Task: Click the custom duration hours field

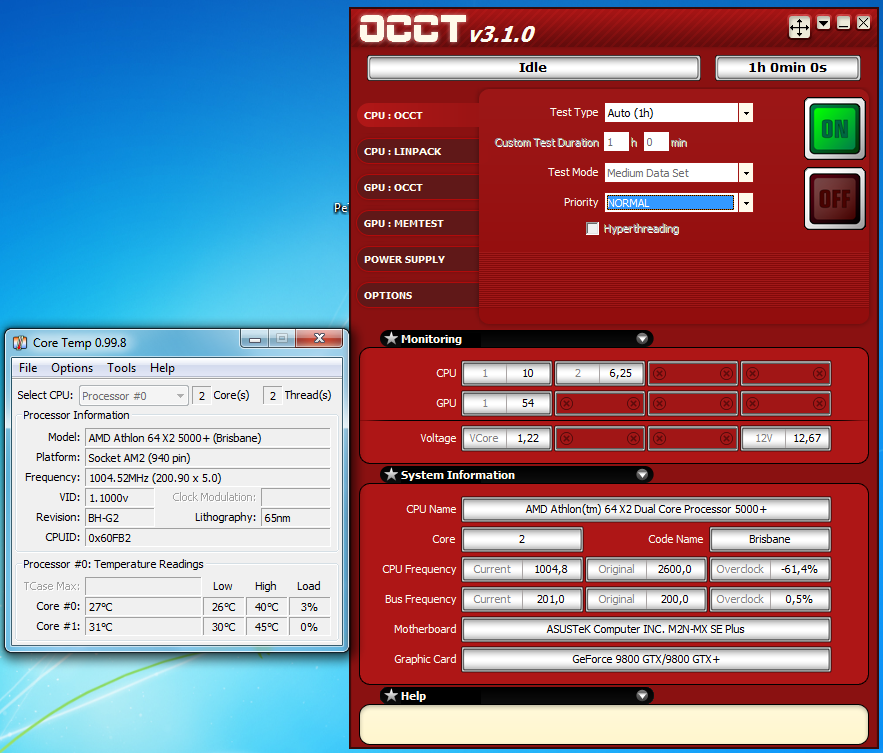Action: click(616, 142)
